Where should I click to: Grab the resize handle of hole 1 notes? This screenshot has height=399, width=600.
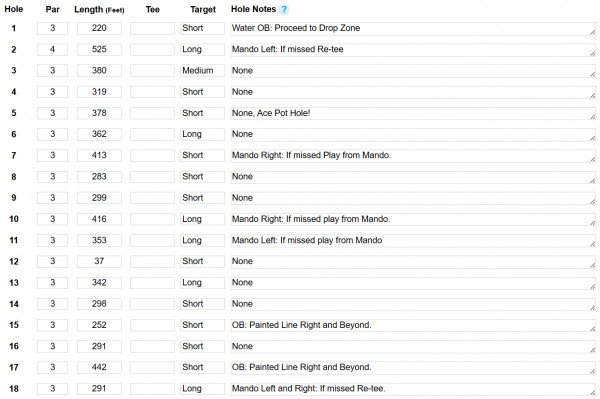click(592, 33)
